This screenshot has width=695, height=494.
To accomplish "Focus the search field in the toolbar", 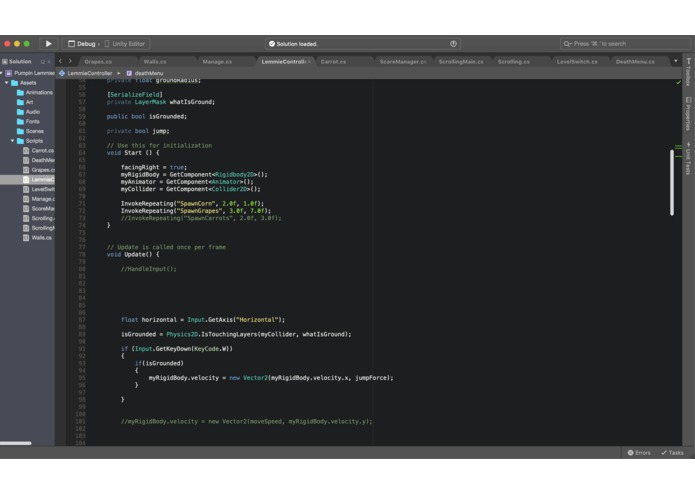I will coord(625,44).
